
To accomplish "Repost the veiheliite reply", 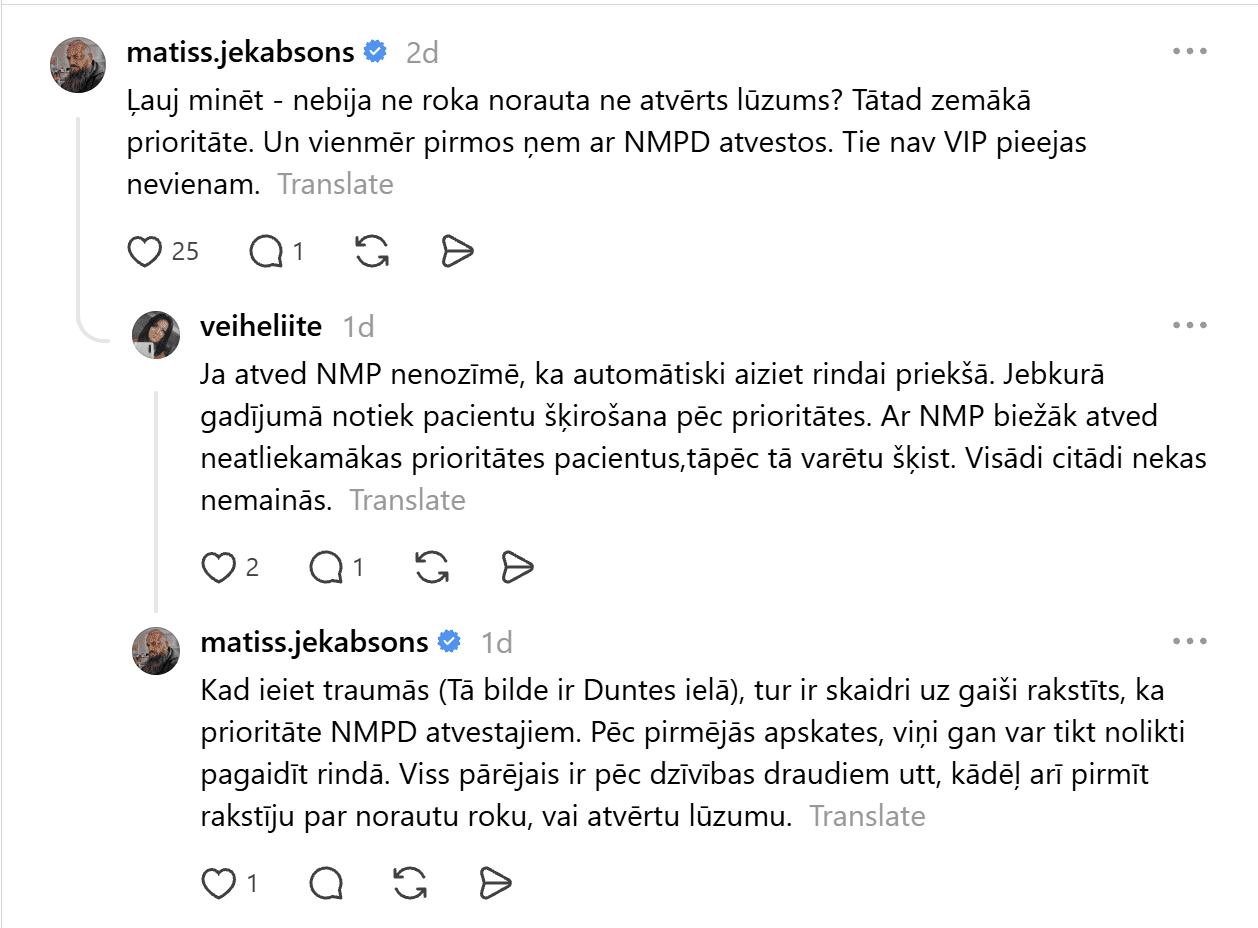I will point(432,568).
